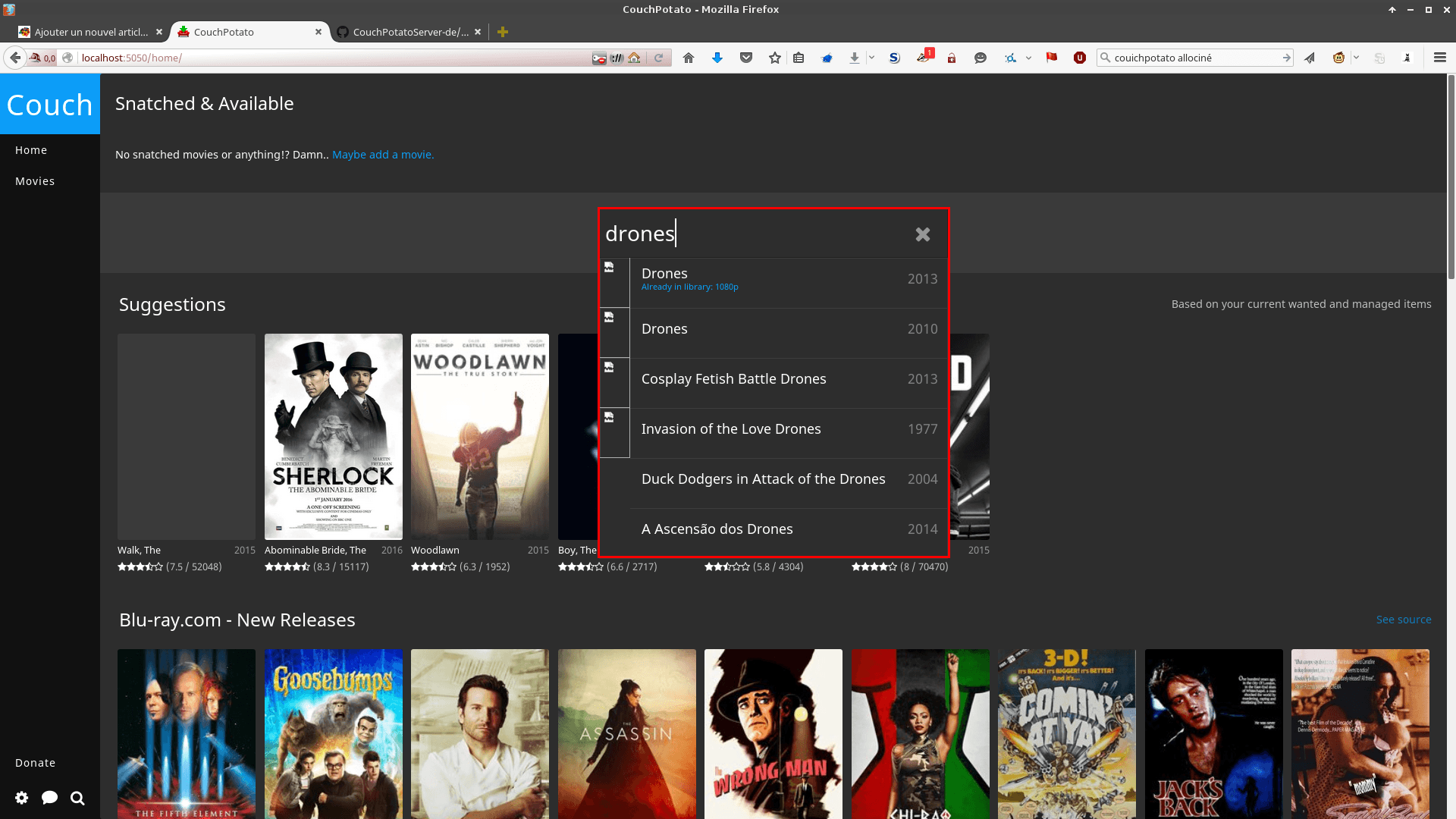Focus the Firefox search field
This screenshot has height=819, width=1456.
tap(1194, 58)
